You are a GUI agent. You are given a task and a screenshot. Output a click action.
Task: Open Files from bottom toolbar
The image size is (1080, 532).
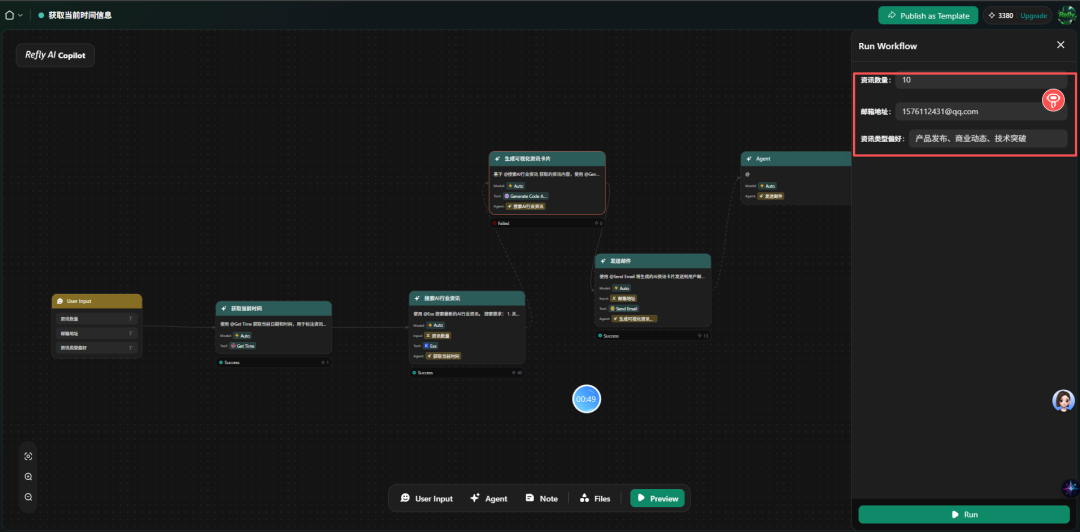[x=595, y=498]
